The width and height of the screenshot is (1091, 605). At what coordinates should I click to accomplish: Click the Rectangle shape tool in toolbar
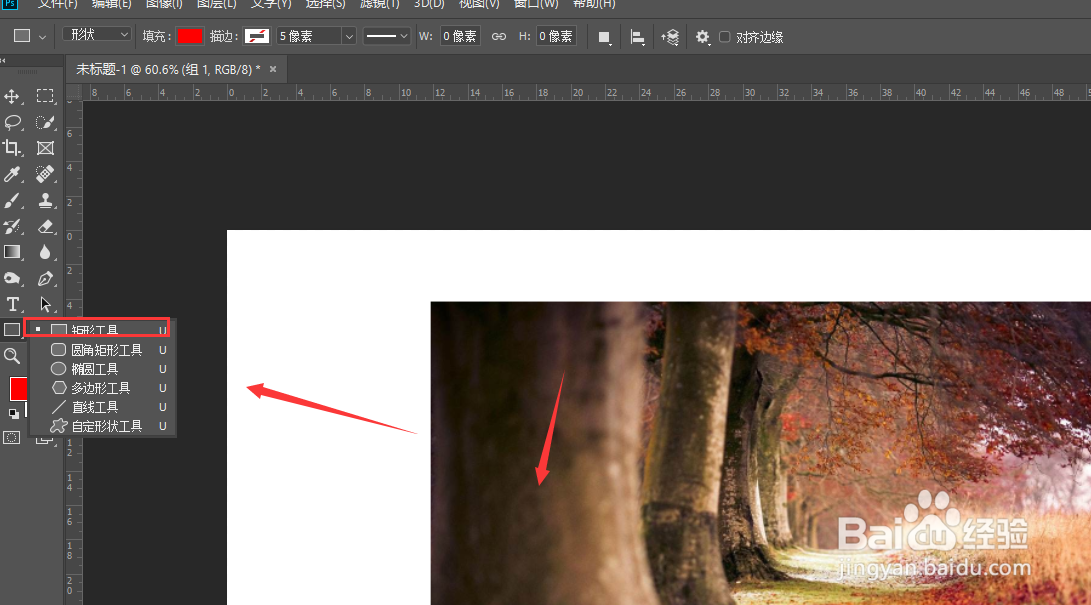tap(12, 330)
